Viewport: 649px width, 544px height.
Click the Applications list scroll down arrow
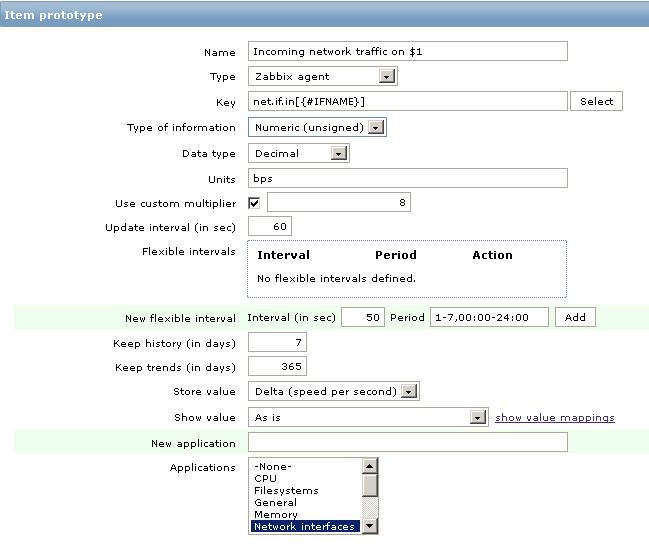click(x=370, y=526)
